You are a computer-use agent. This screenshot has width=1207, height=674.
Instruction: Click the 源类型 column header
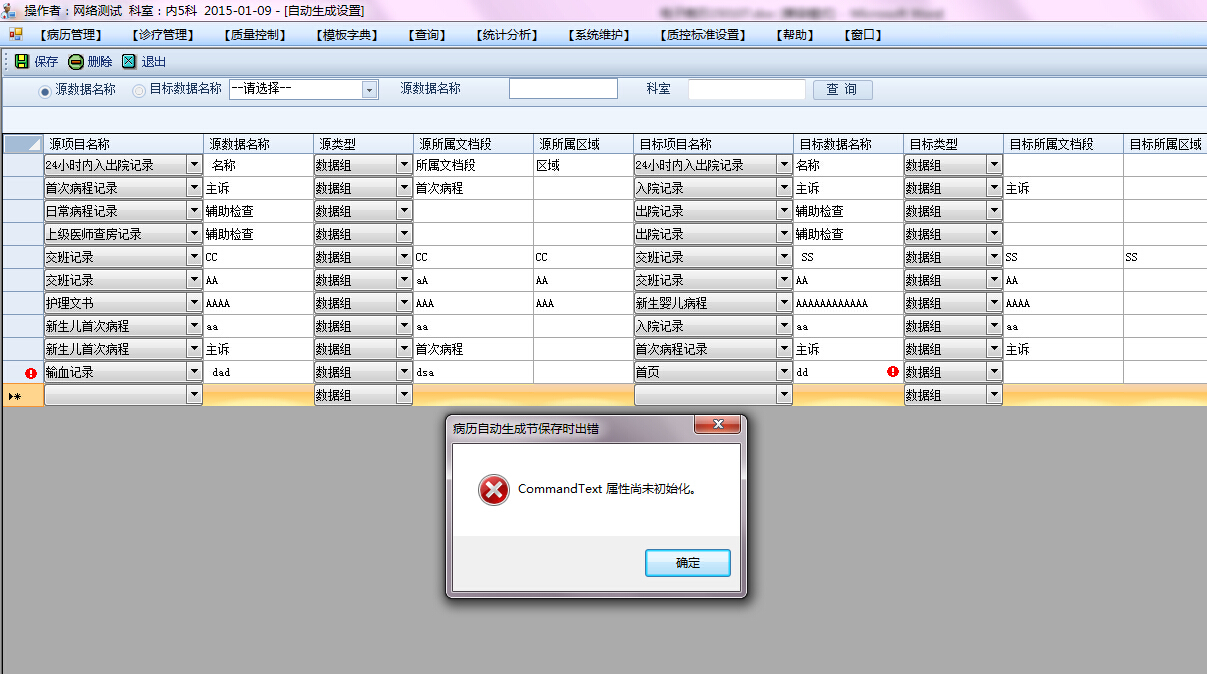coord(364,144)
